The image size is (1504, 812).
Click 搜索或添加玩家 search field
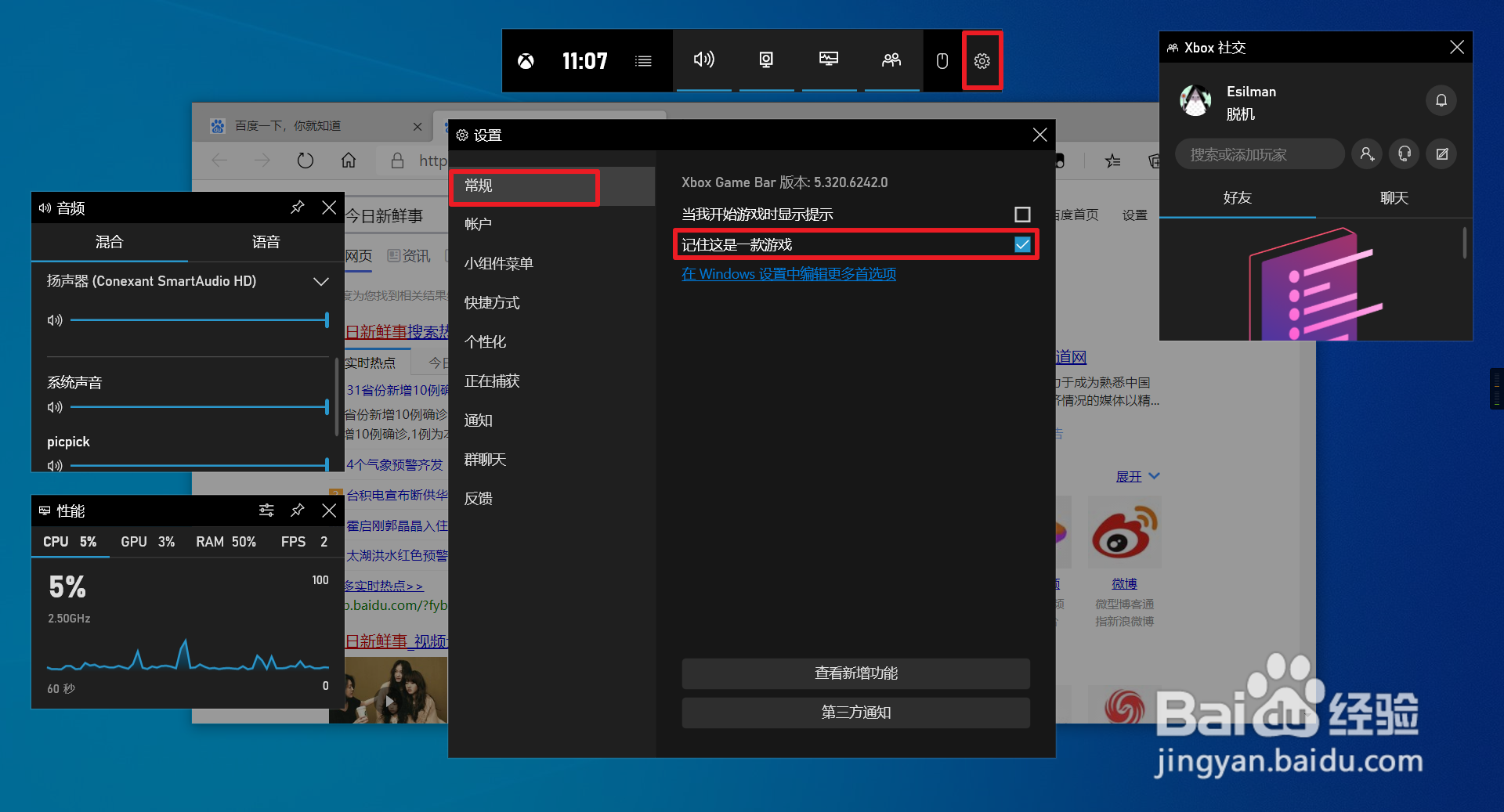(1260, 154)
